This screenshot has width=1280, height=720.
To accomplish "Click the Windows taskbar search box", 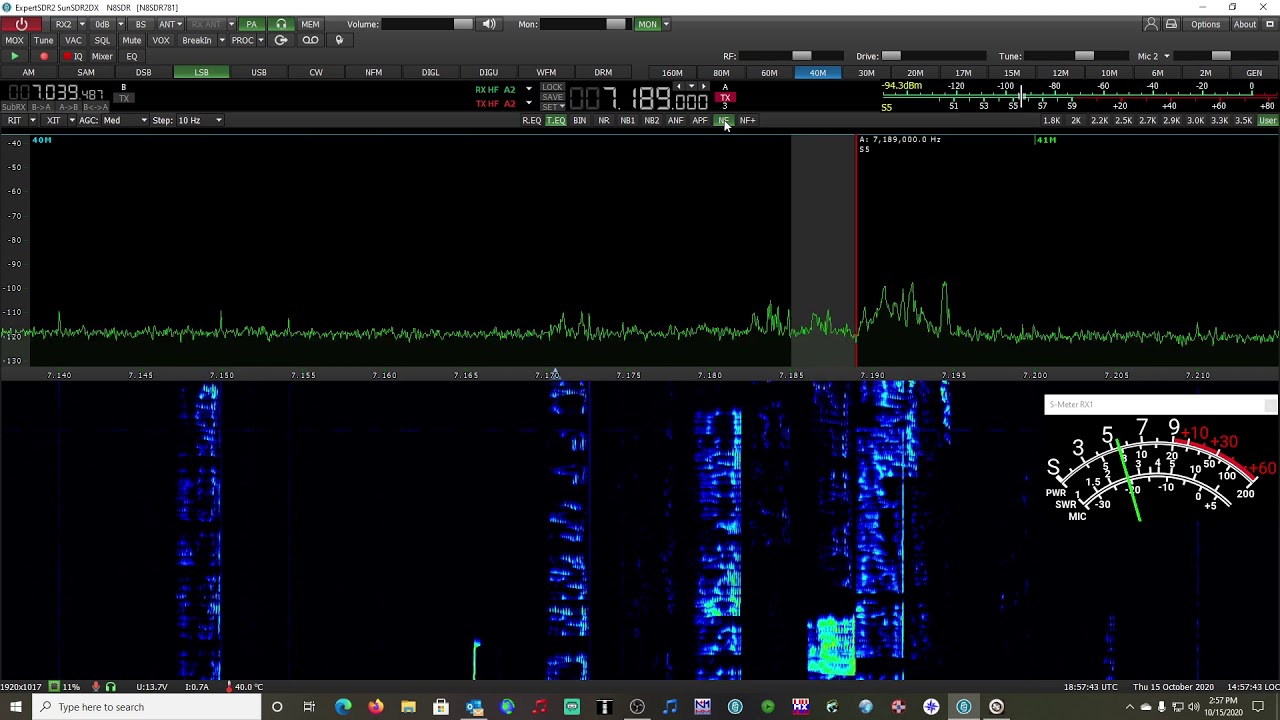I will coord(145,707).
